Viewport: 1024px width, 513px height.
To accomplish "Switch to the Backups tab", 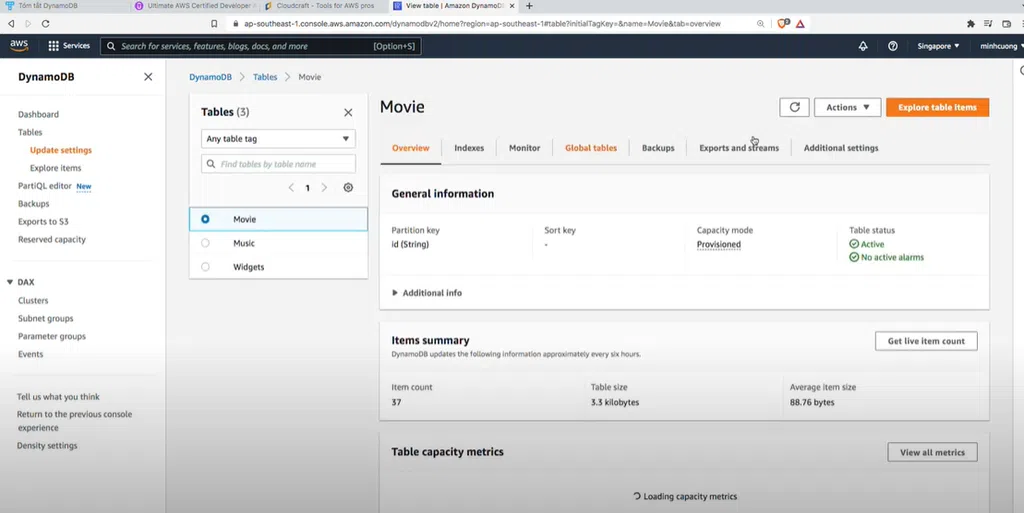I will pyautogui.click(x=658, y=148).
